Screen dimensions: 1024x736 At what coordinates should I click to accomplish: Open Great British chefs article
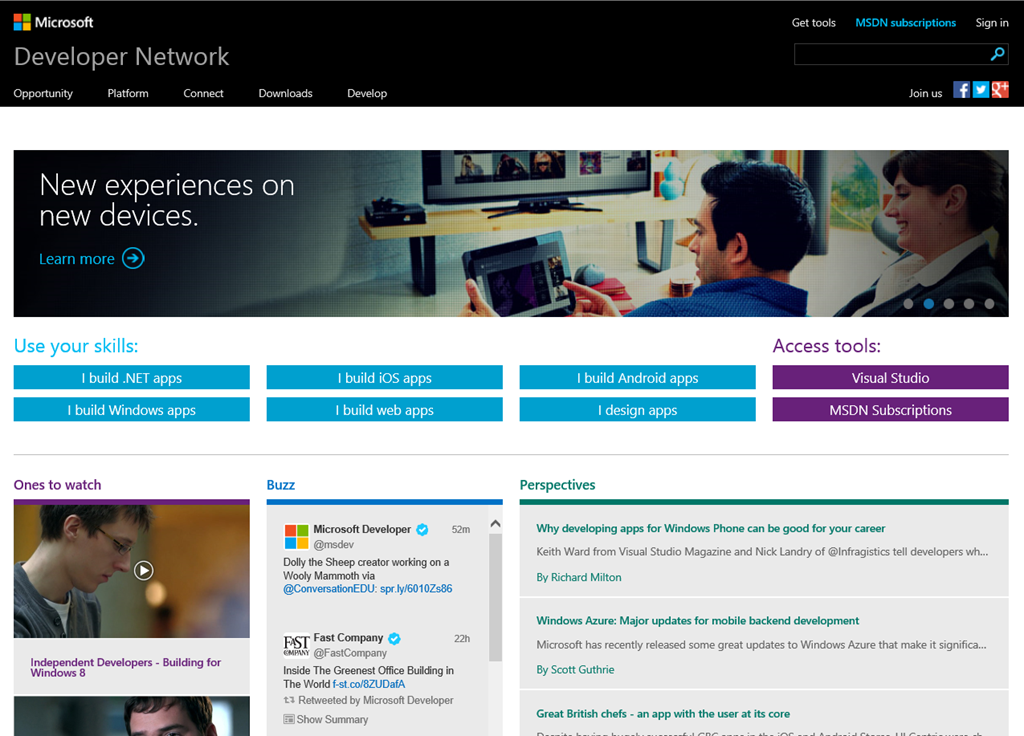(x=663, y=714)
